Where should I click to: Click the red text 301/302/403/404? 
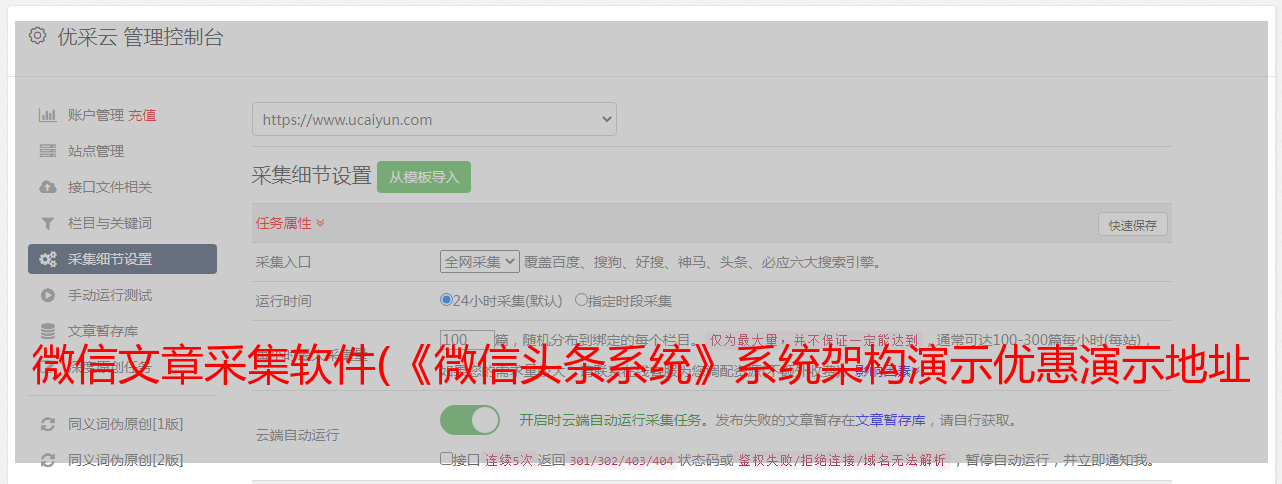click(x=621, y=461)
